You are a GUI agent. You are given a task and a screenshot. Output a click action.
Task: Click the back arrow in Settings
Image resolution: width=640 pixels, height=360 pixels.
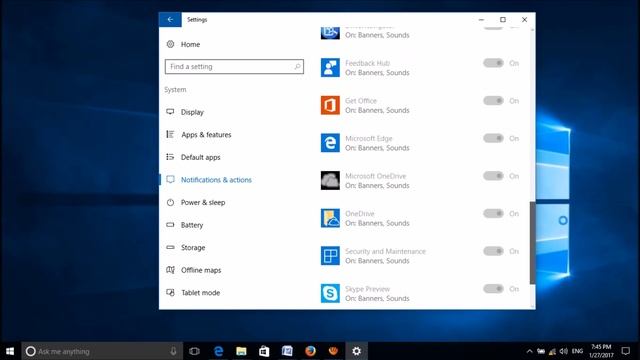click(x=170, y=19)
